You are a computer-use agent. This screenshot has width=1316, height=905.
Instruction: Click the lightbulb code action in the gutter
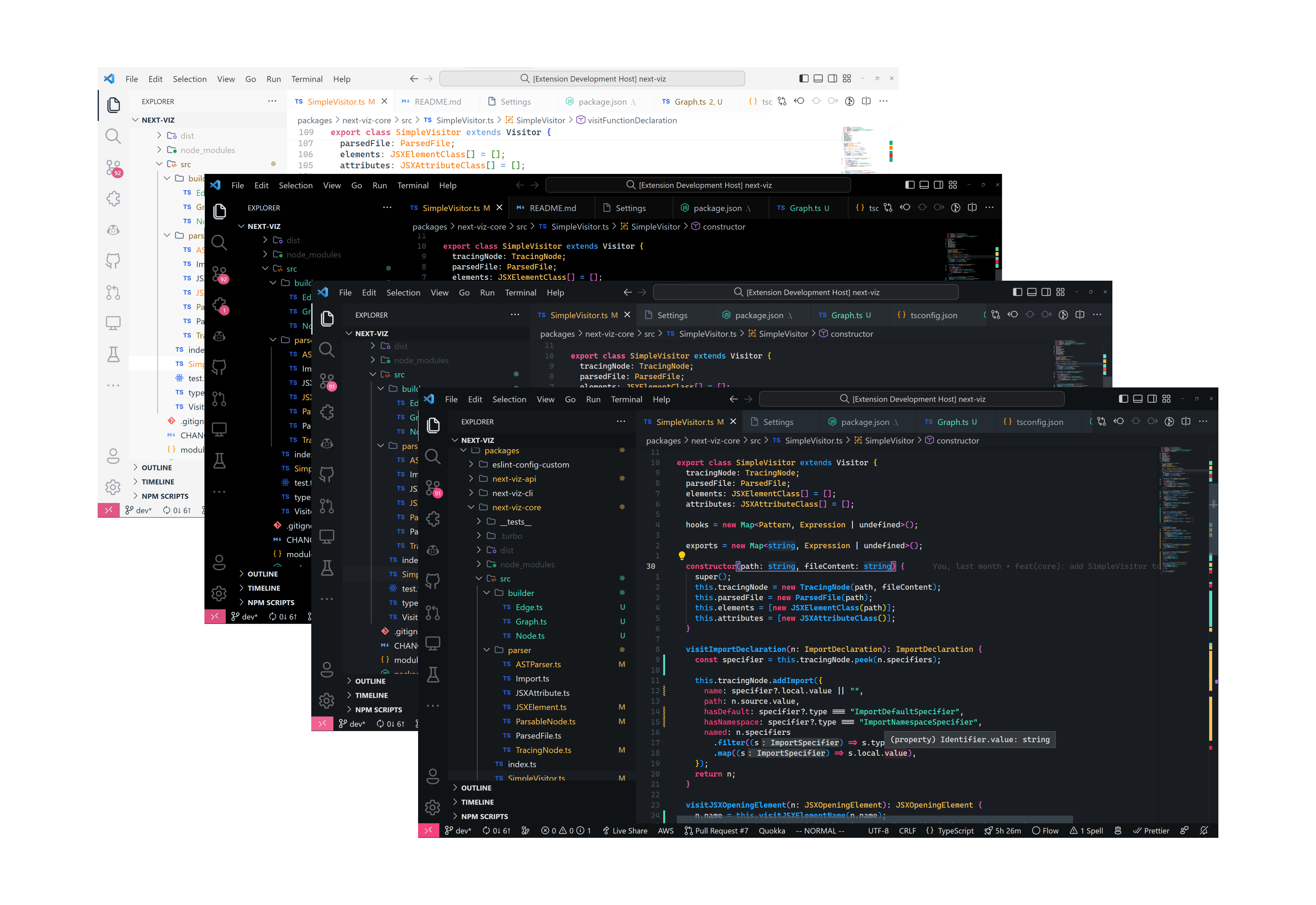tap(682, 556)
